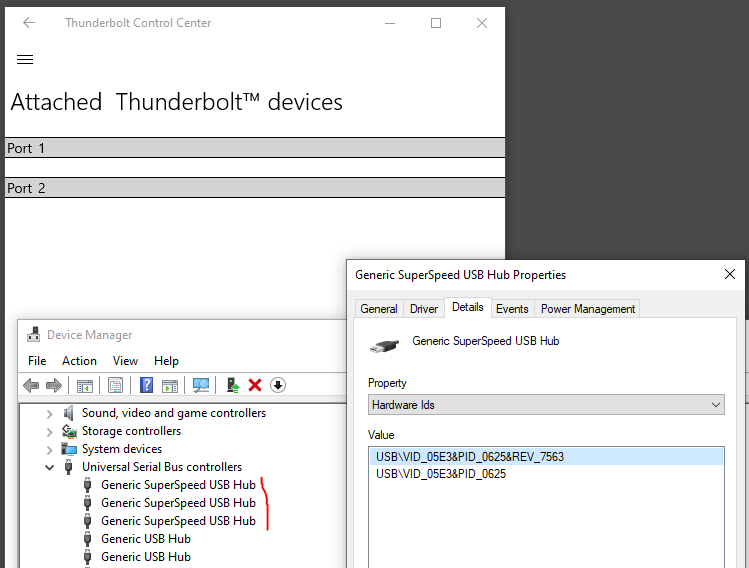Select second Generic SuperSpeed USB Hub entry
Viewport: 749px width, 568px height.
tap(178, 503)
